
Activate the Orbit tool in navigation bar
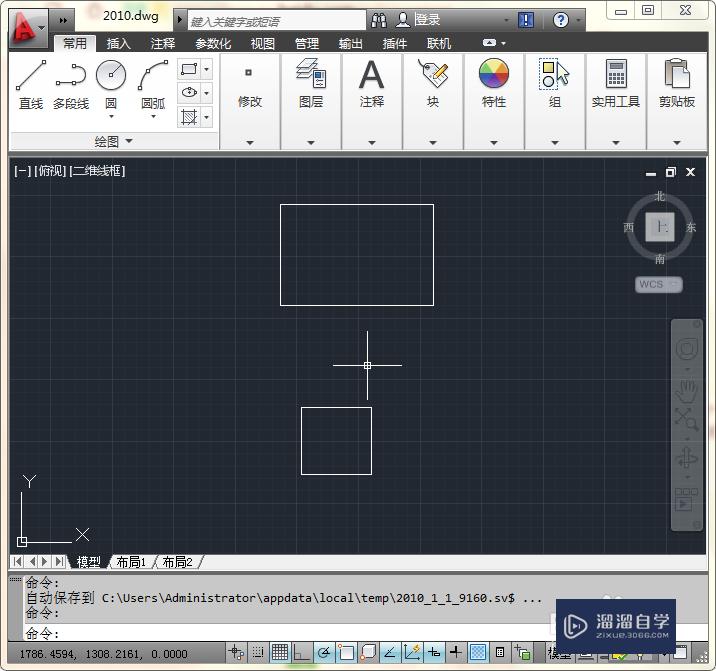(686, 458)
